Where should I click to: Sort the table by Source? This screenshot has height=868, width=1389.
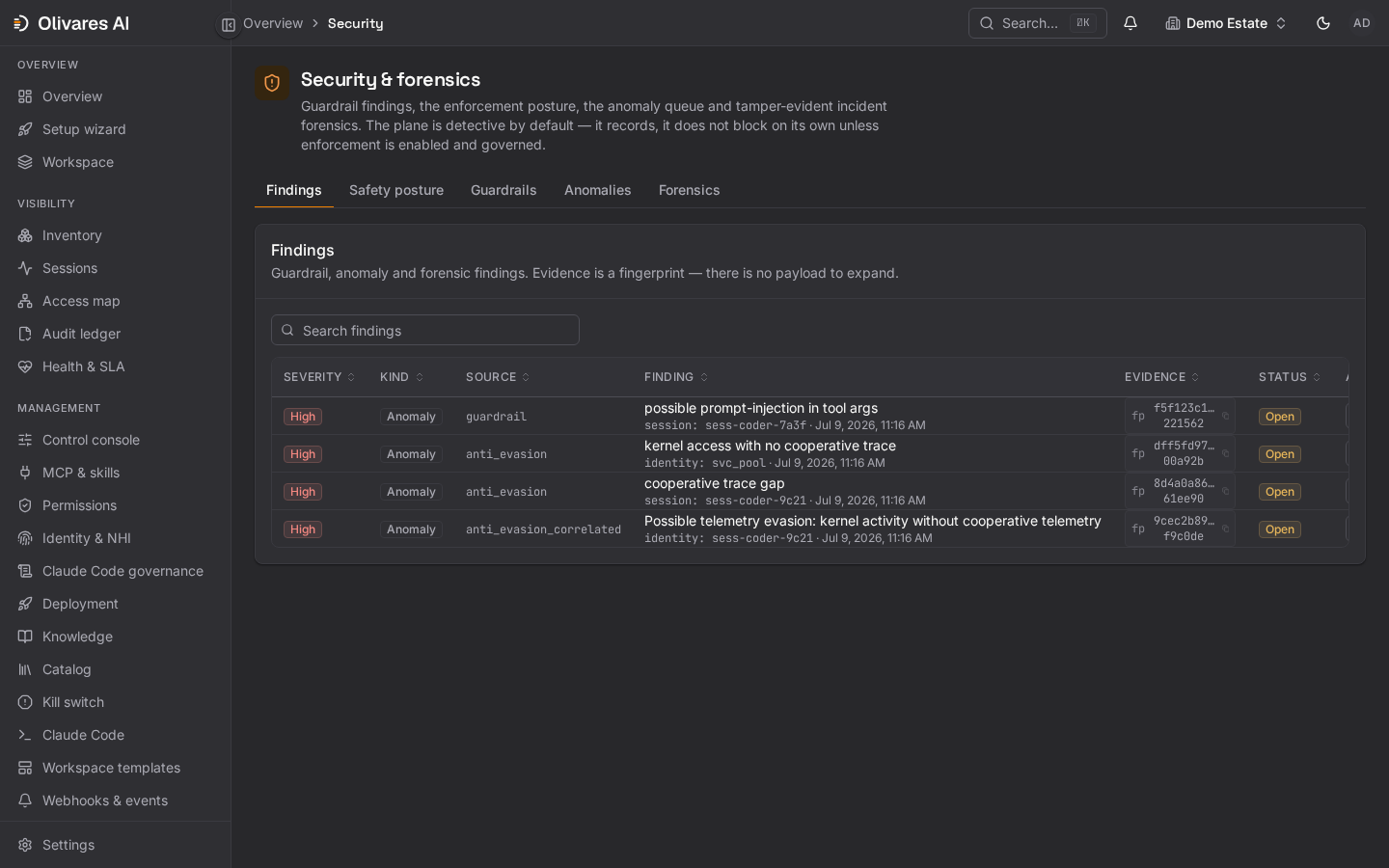(x=498, y=377)
